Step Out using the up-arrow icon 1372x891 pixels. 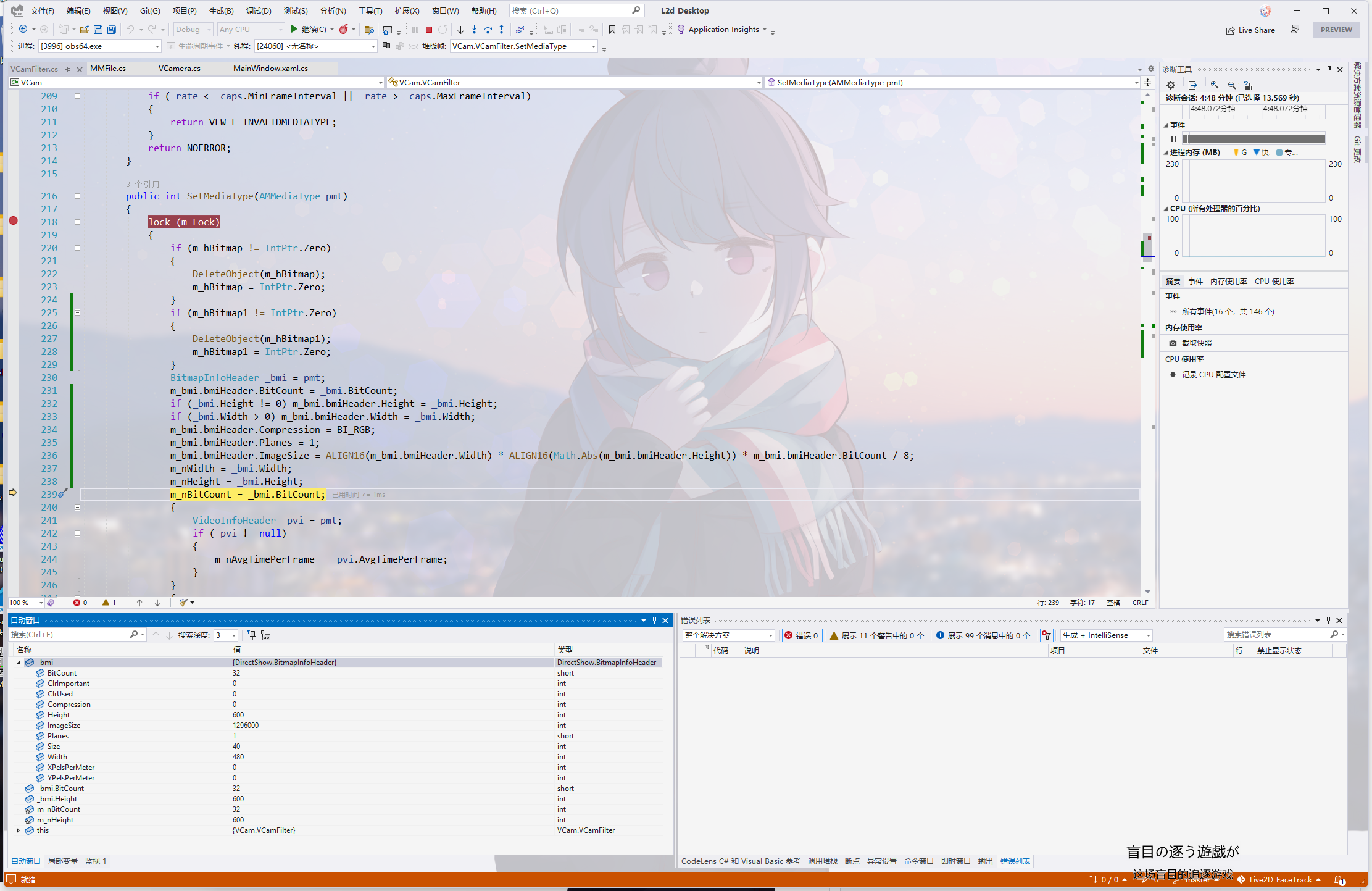pos(501,30)
